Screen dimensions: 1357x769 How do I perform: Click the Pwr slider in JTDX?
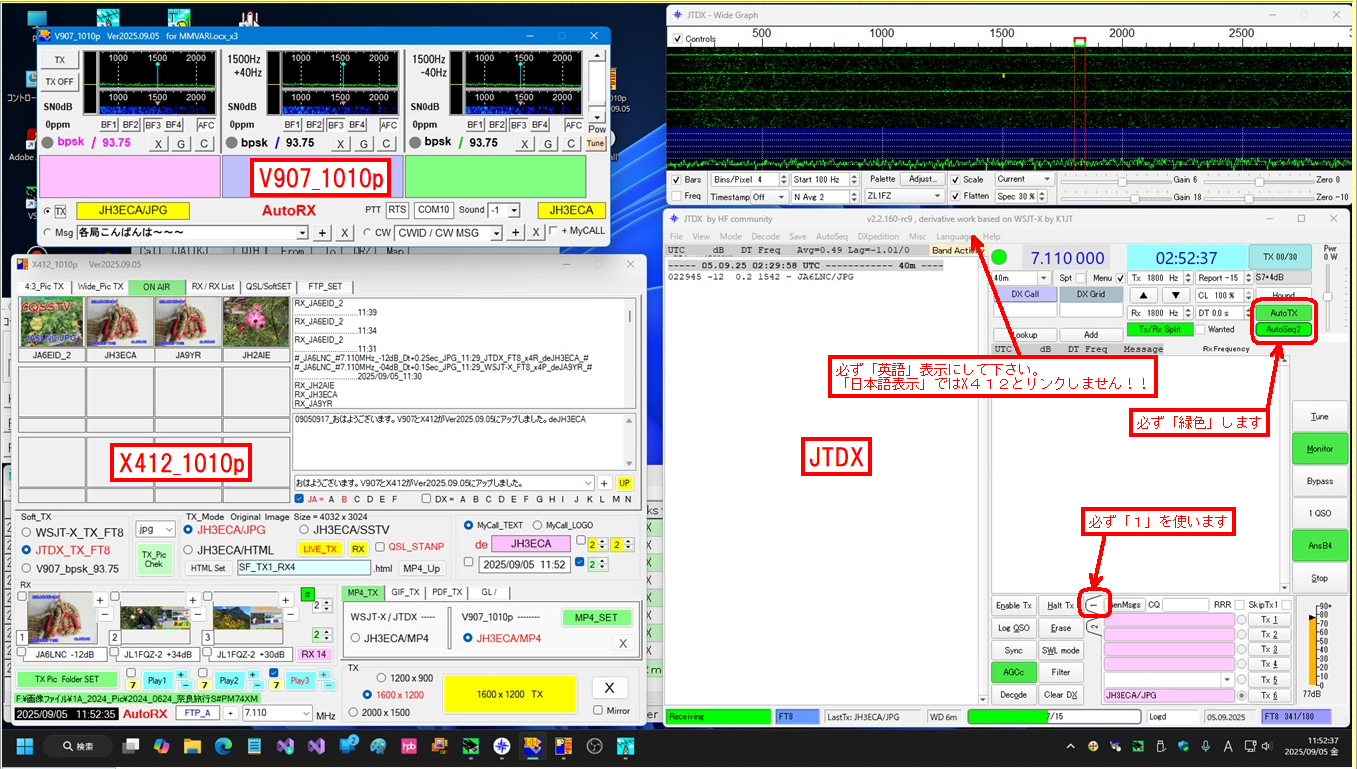(x=1328, y=296)
